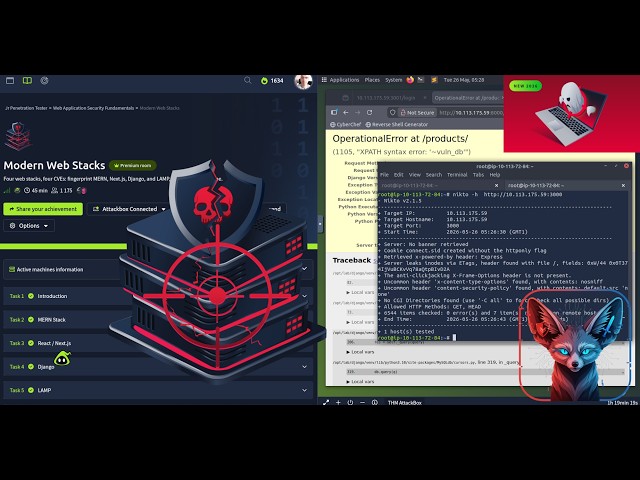Click the green difficulty bars icon
The width and height of the screenshot is (640, 480).
[x=7, y=190]
